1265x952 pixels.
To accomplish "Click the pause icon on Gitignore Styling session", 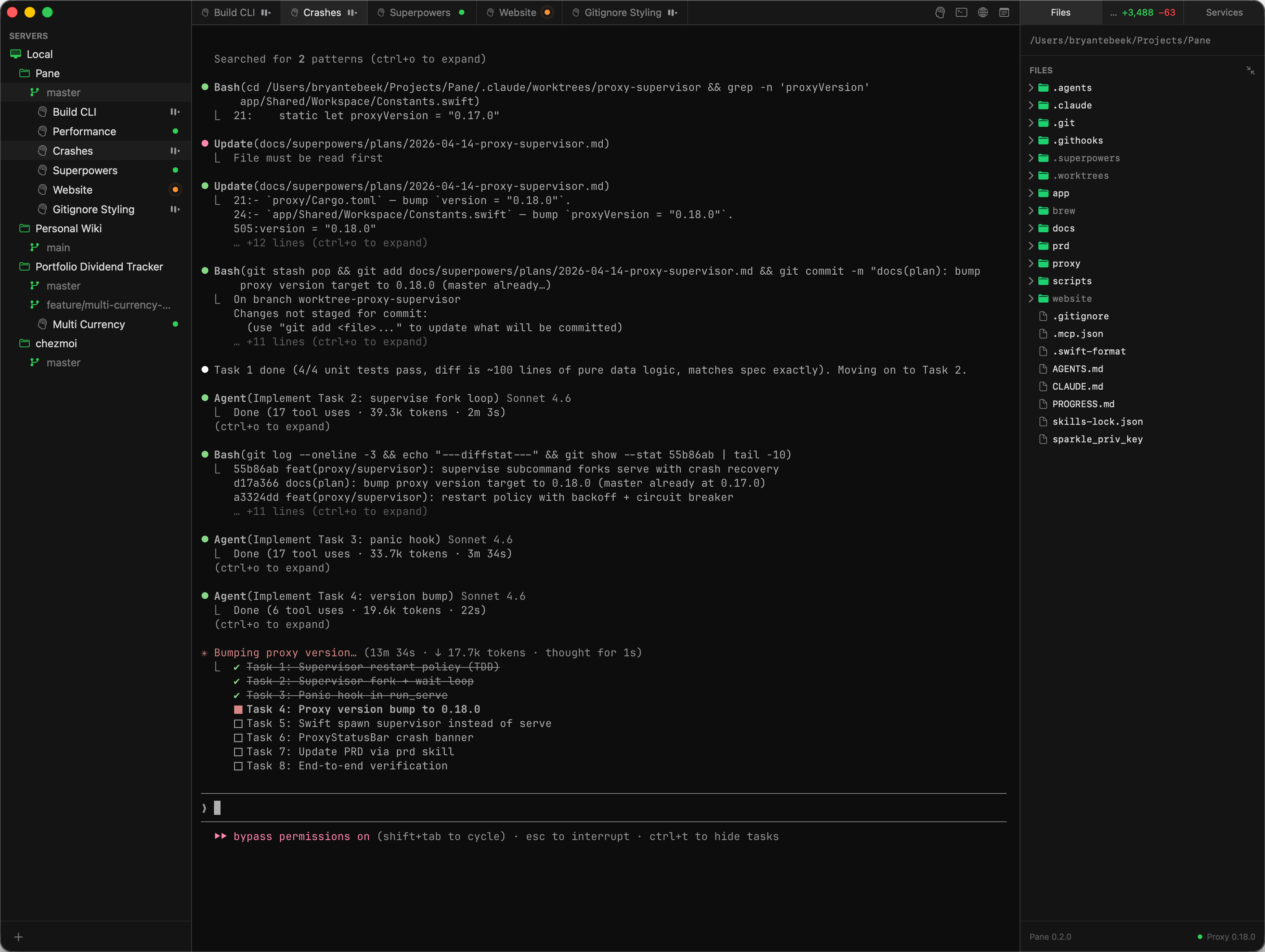I will pyautogui.click(x=174, y=209).
